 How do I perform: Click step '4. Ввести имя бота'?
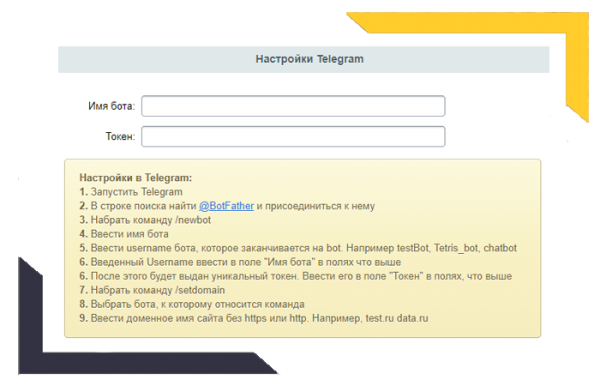point(124,234)
